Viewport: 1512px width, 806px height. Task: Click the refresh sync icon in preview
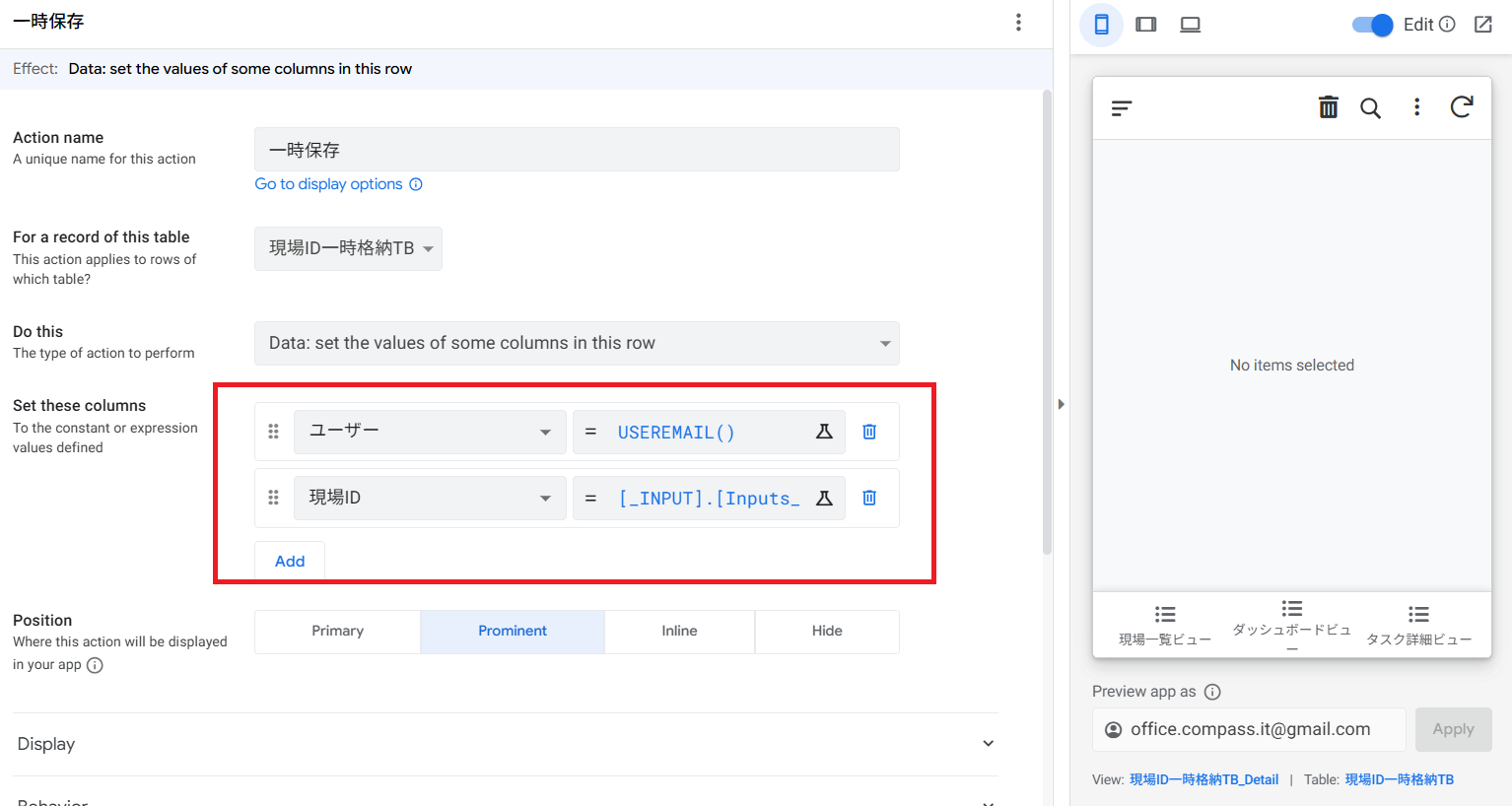click(1462, 107)
